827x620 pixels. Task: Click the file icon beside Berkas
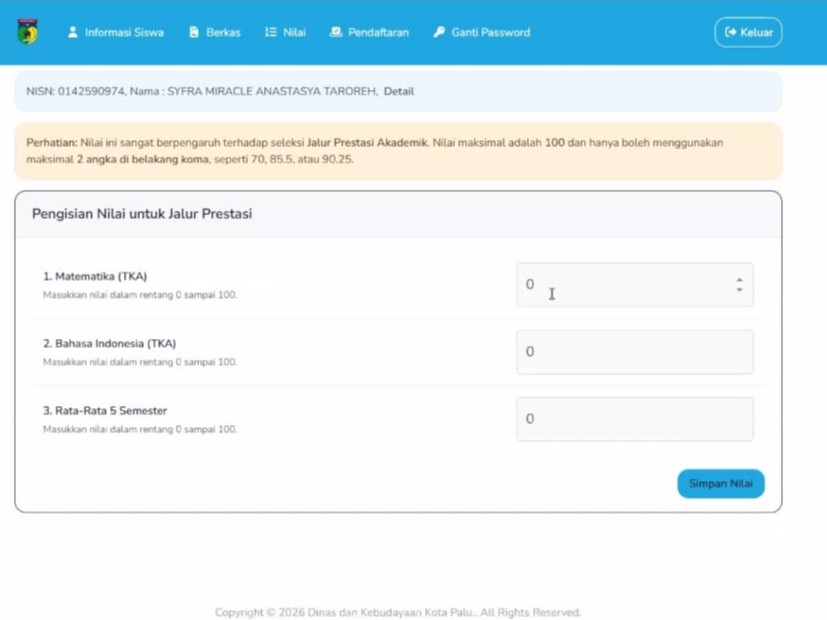[x=194, y=32]
